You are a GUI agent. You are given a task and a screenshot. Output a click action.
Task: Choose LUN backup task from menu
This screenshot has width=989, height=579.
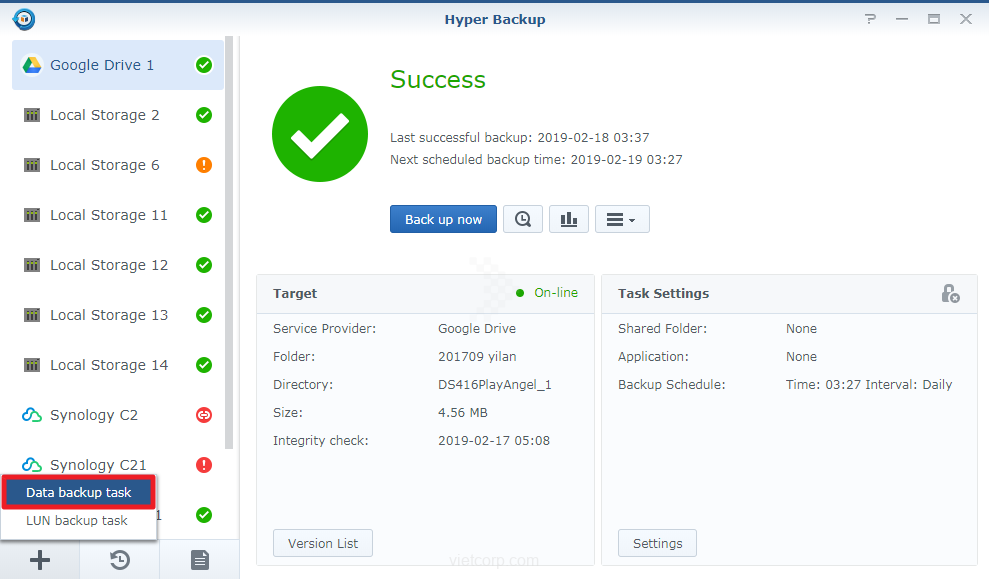point(77,521)
